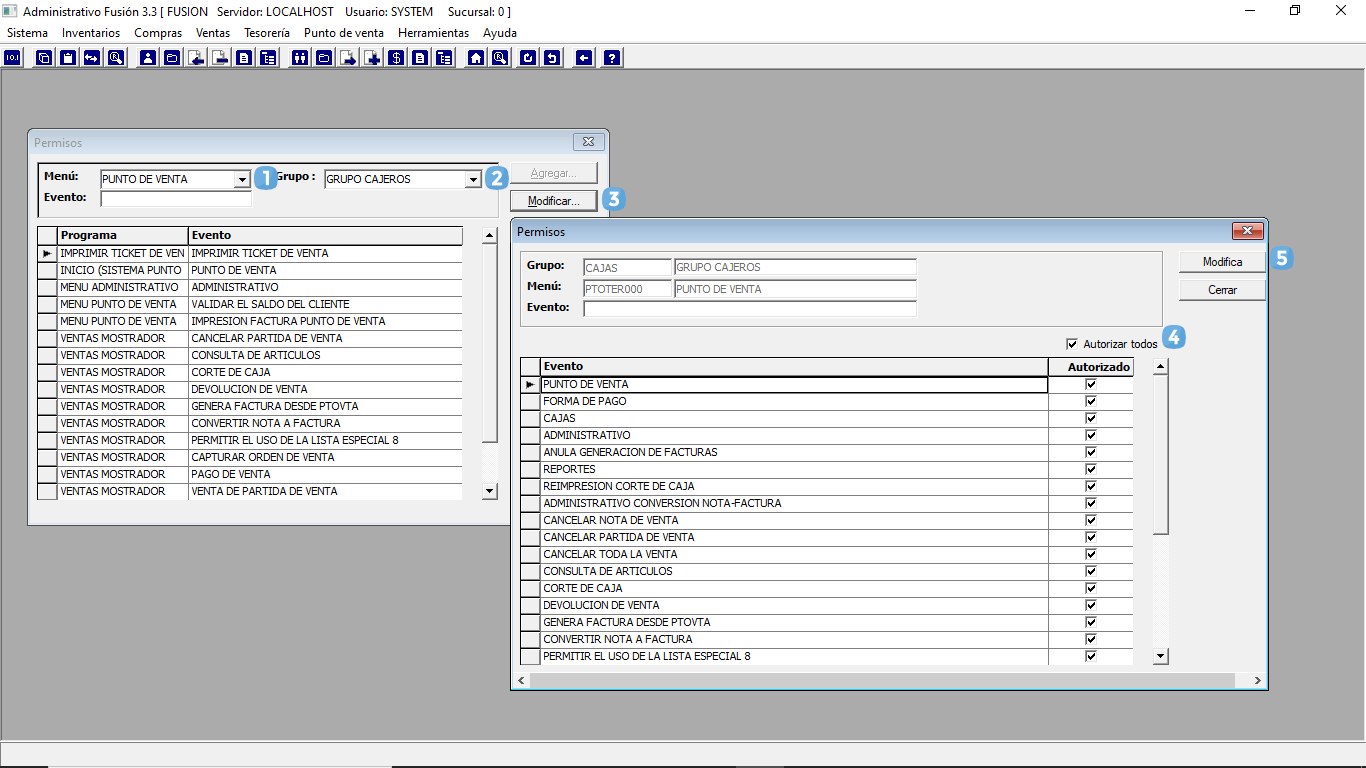Click the Evento field in the back Permisos window
The height and width of the screenshot is (768, 1366).
point(176,198)
